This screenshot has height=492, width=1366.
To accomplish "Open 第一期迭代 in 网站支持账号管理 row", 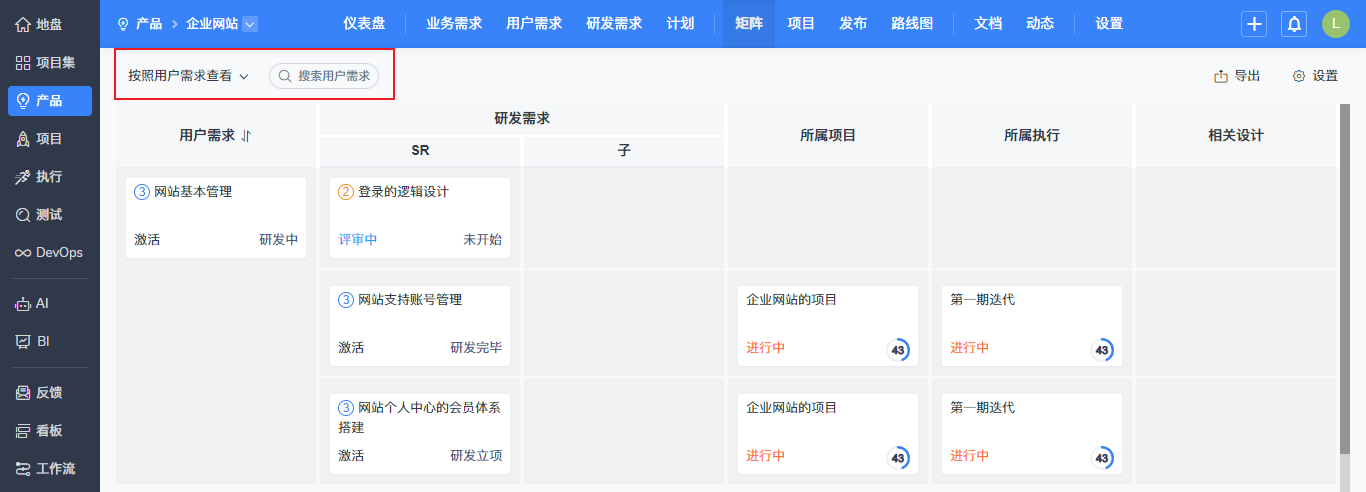I will [x=1032, y=326].
